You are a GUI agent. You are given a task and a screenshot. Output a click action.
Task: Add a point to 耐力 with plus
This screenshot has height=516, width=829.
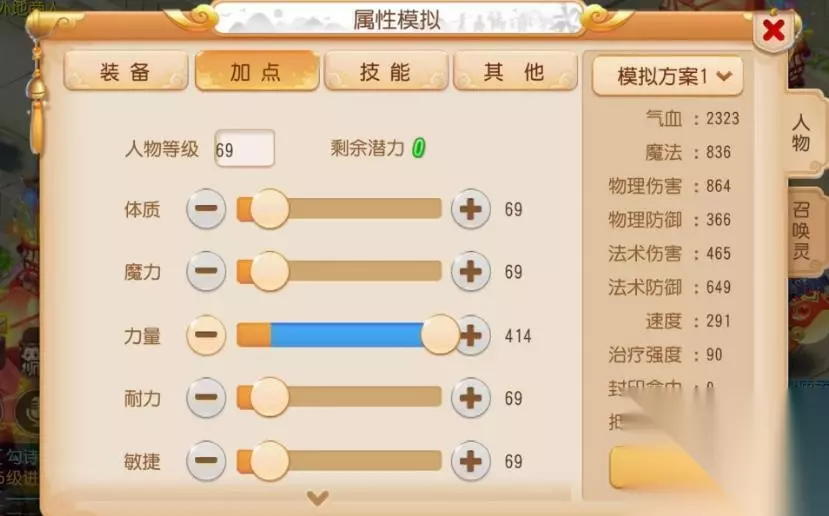point(471,398)
